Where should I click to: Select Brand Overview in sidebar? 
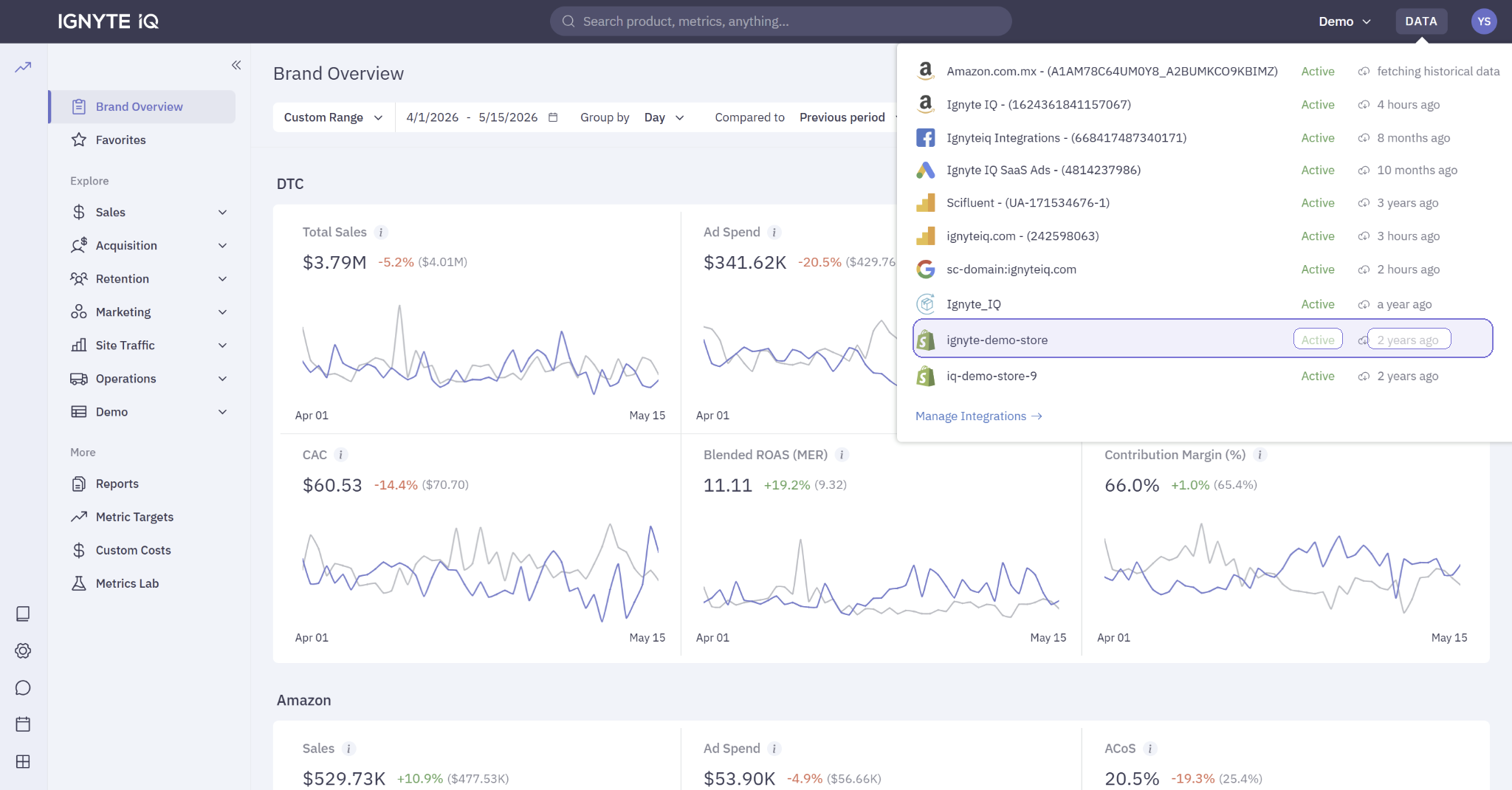click(x=142, y=106)
